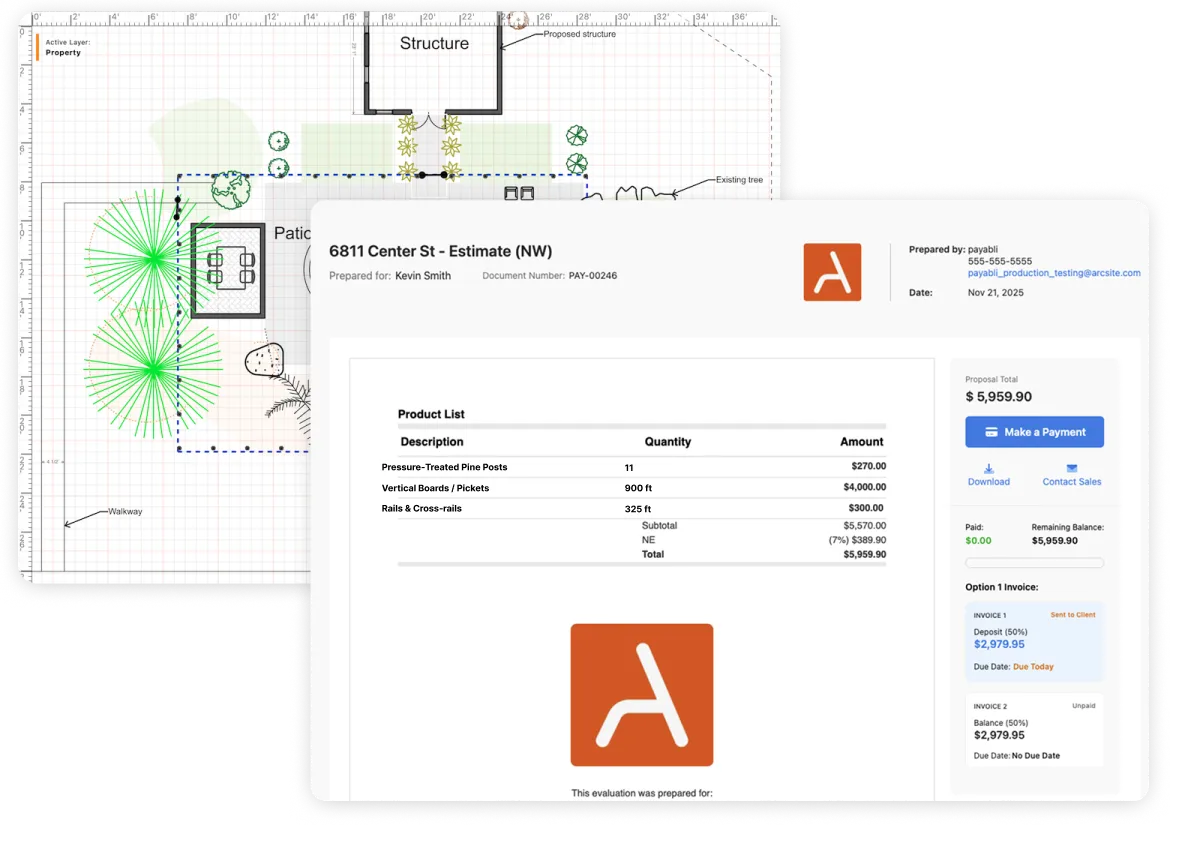The height and width of the screenshot is (841, 1194).
Task: Click the Vertical Boards / Pickets row
Action: coord(634,488)
